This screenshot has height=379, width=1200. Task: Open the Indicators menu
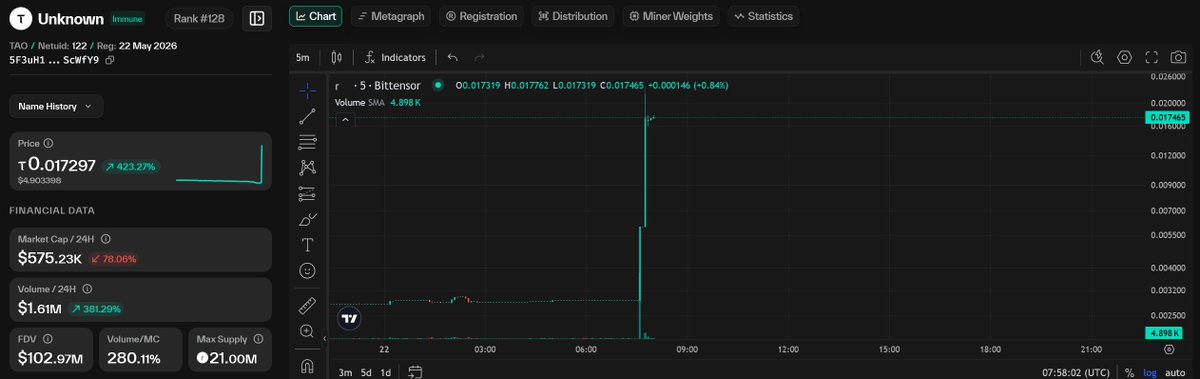pyautogui.click(x=396, y=58)
